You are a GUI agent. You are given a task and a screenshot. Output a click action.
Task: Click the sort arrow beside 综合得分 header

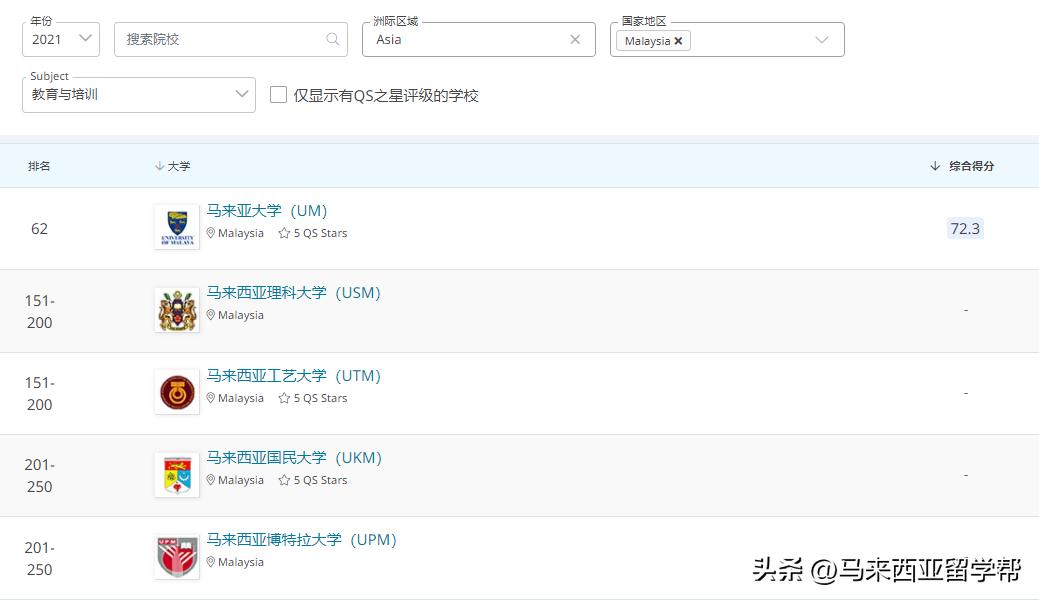point(933,166)
